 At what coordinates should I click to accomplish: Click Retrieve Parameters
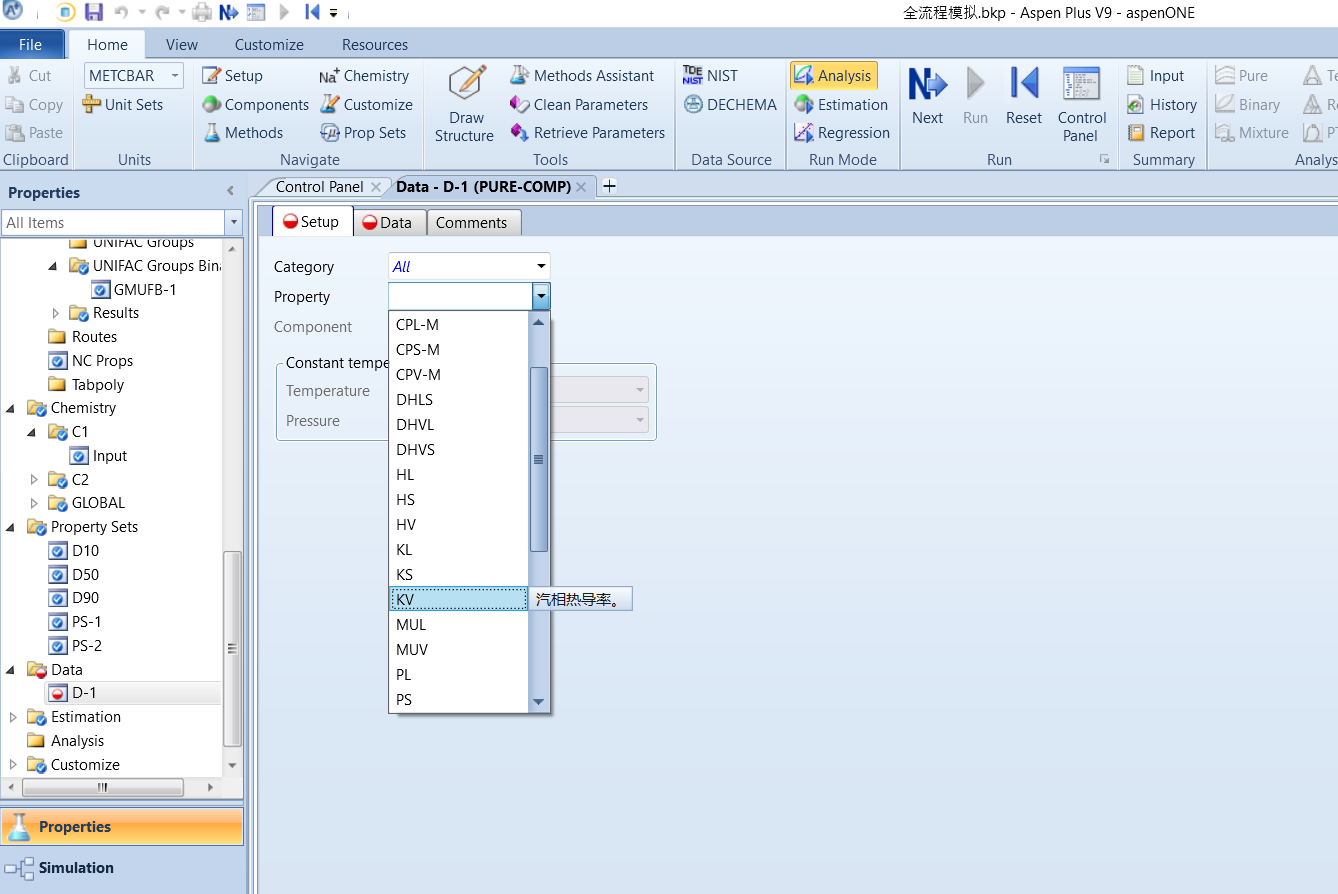587,133
